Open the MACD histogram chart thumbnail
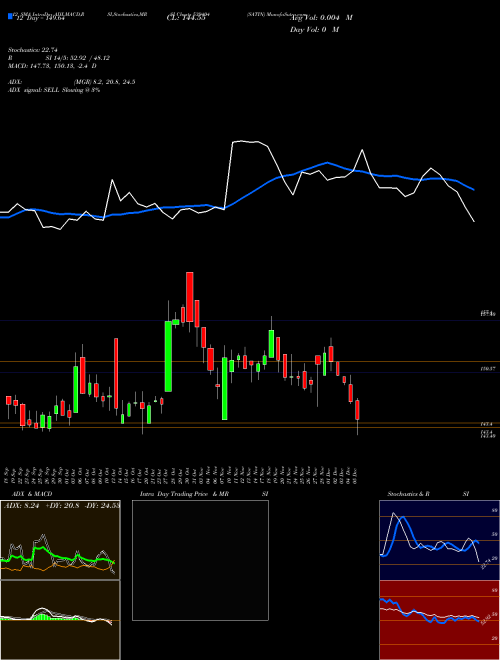The width and height of the screenshot is (500, 660). 60,620
